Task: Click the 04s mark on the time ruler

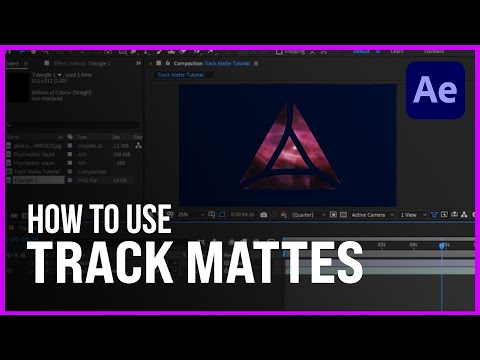Action: 413,245
